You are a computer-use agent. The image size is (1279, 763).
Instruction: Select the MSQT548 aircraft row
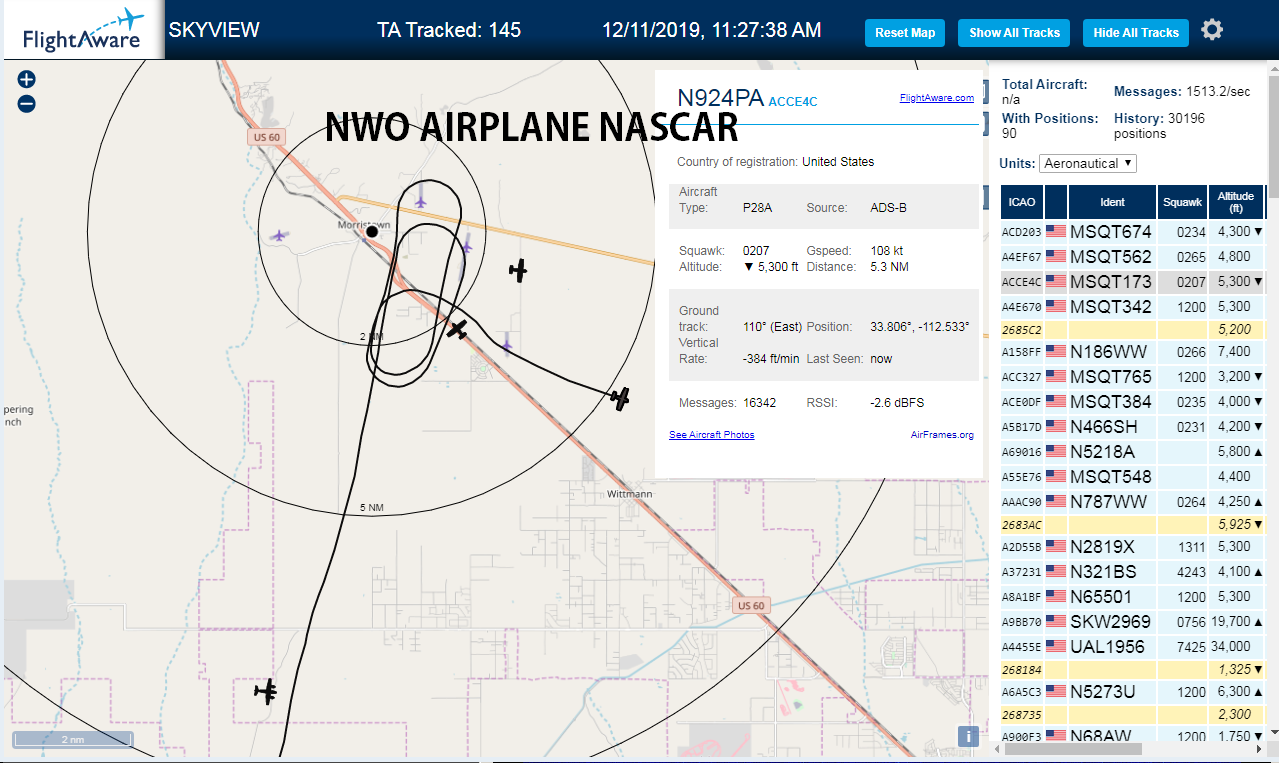[1133, 477]
